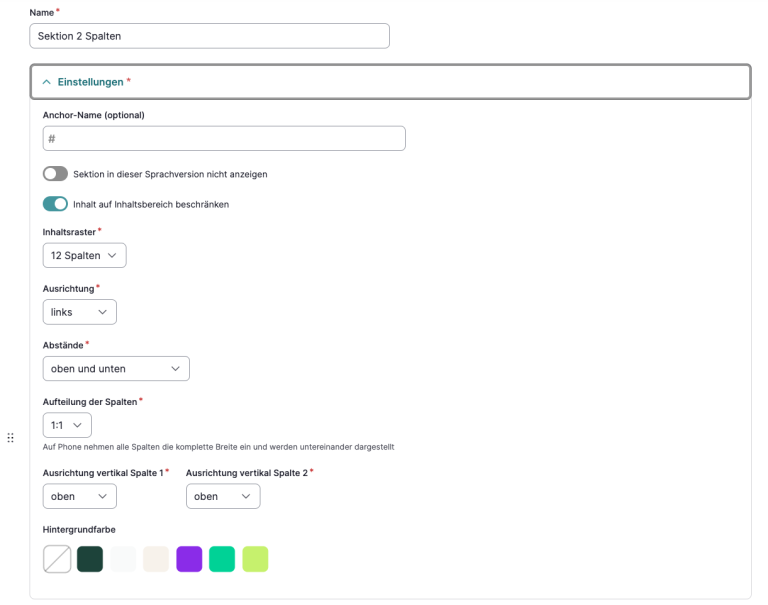Open vertical alignment dropdown for Spalte 2
768x605 pixels.
tap(222, 497)
